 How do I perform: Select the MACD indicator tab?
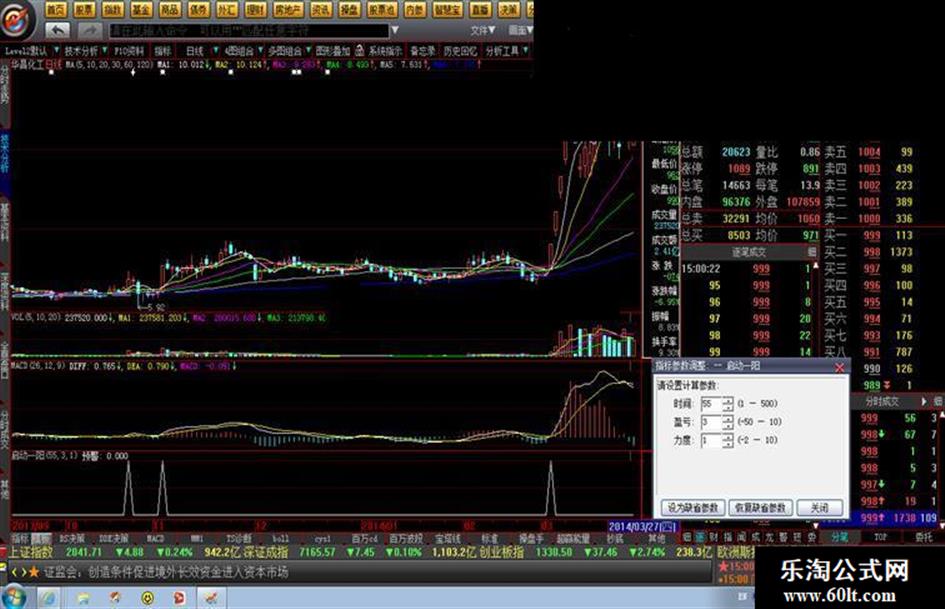click(155, 538)
